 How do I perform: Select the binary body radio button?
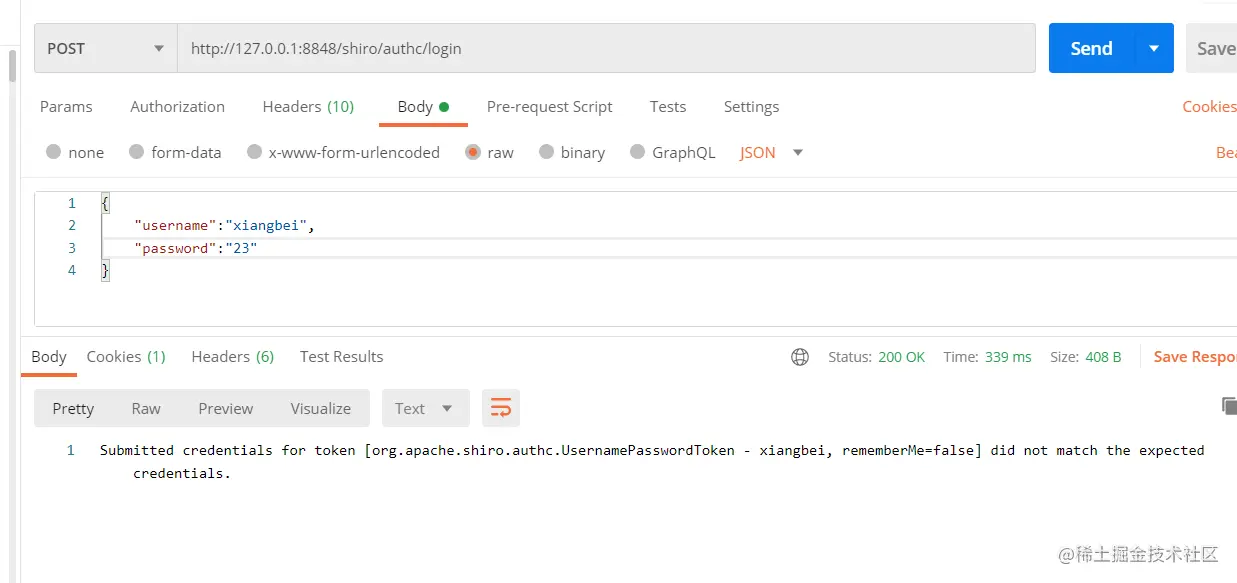(546, 152)
